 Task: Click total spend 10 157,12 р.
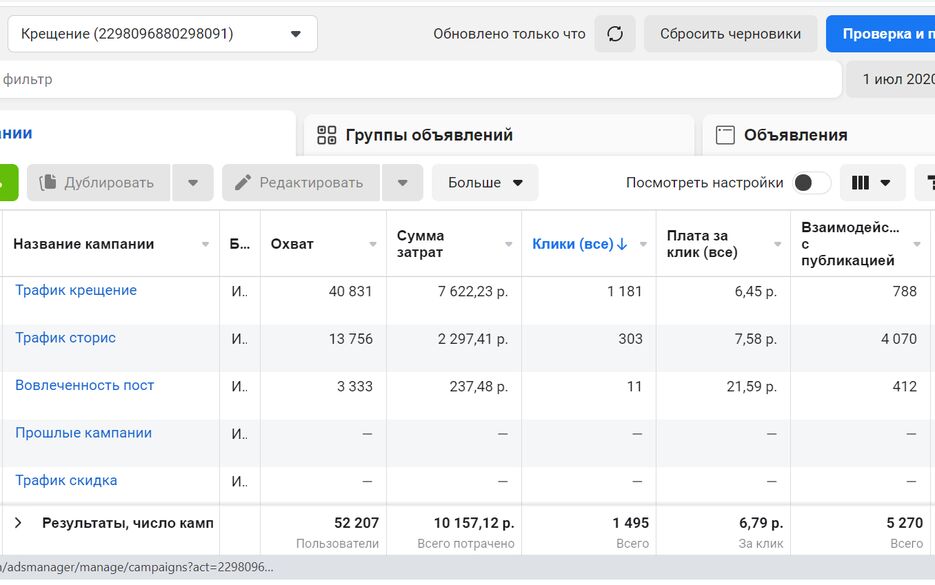(474, 523)
